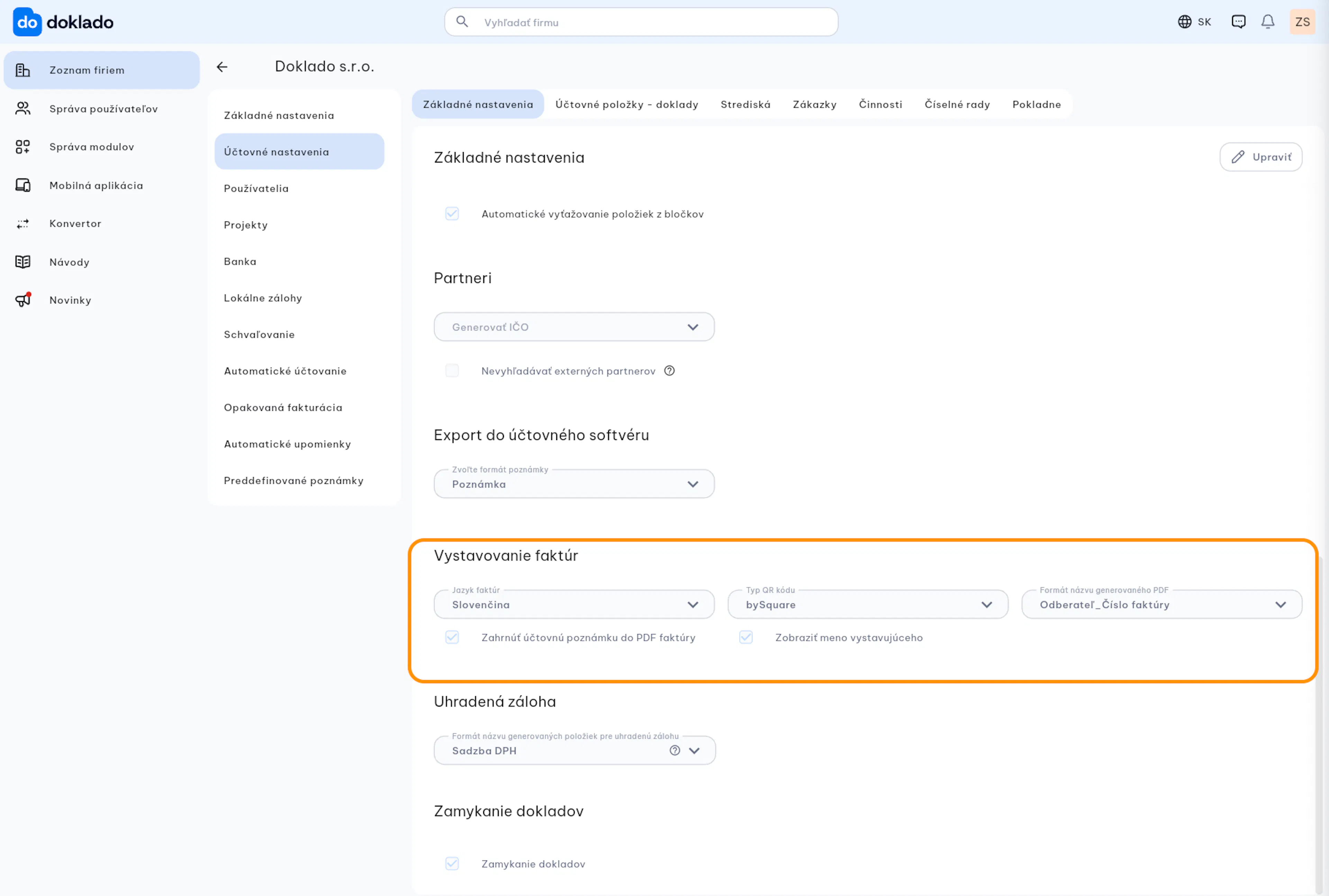Viewport: 1329px width, 896px height.
Task: Click the help icon in Sadzba DPH field
Action: click(x=675, y=750)
